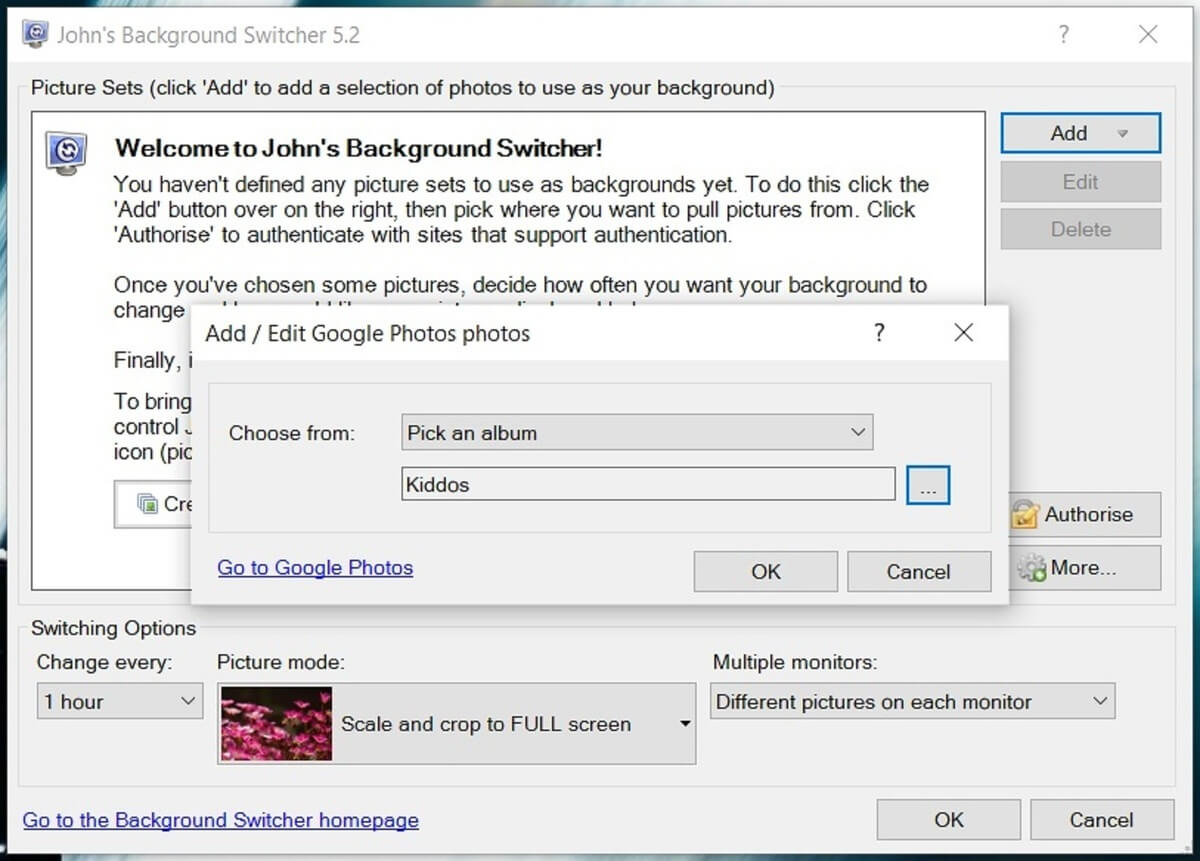1200x861 pixels.
Task: Open the Add button dropdown arrow
Action: coord(1123,134)
